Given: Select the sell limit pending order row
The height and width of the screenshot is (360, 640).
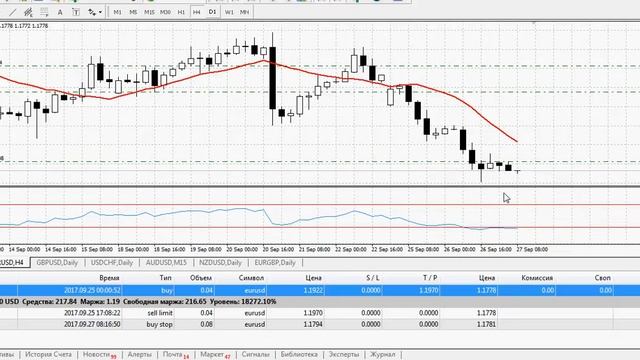Looking at the screenshot, I should click(x=320, y=313).
